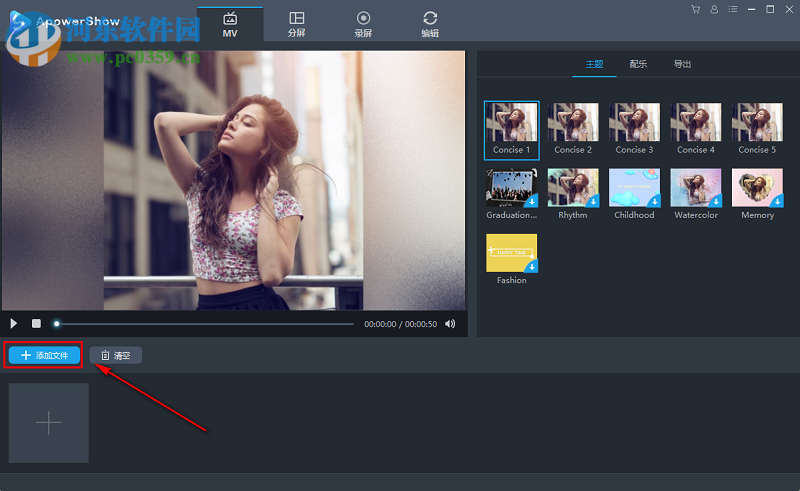
Task: Minimize the ApowerShow window
Action: point(752,9)
